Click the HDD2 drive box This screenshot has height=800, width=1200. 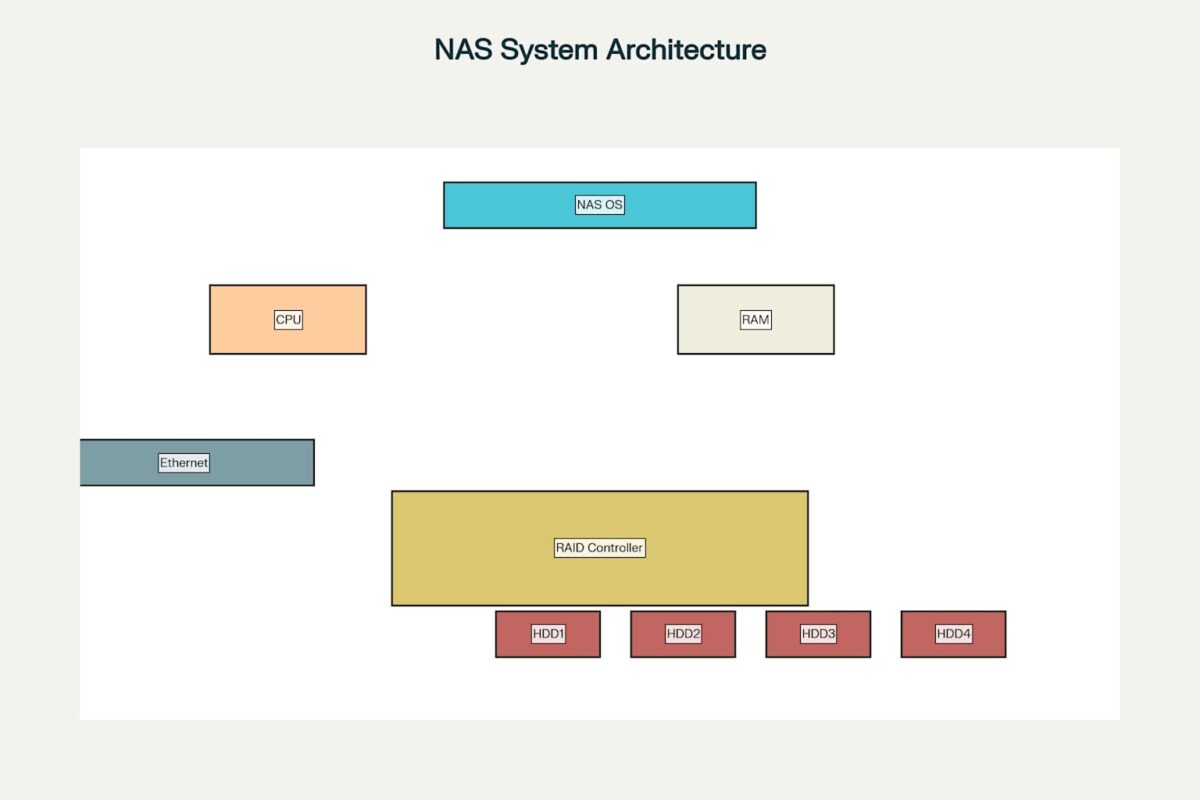coord(683,634)
